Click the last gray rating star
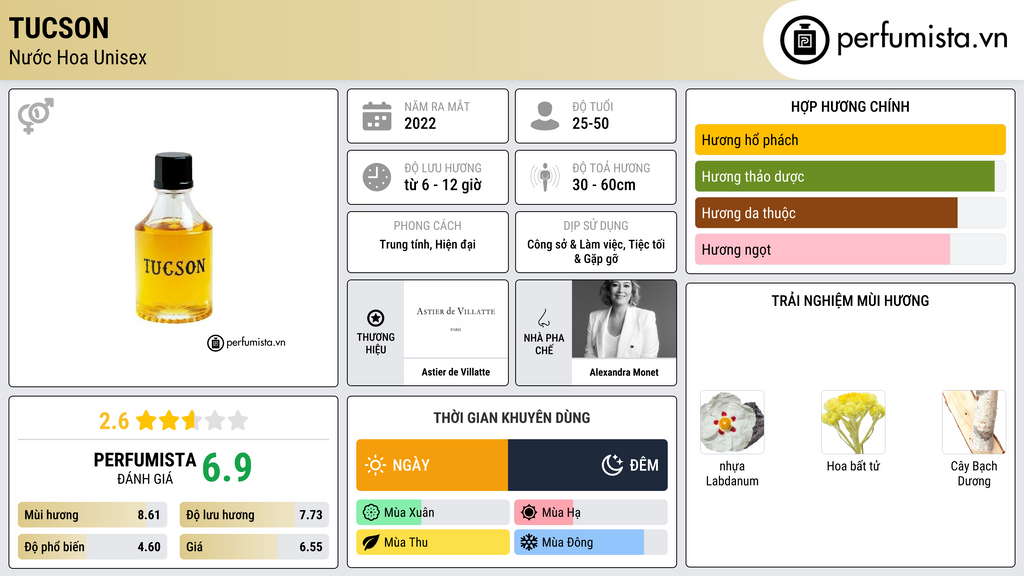The height and width of the screenshot is (576, 1024). [238, 420]
